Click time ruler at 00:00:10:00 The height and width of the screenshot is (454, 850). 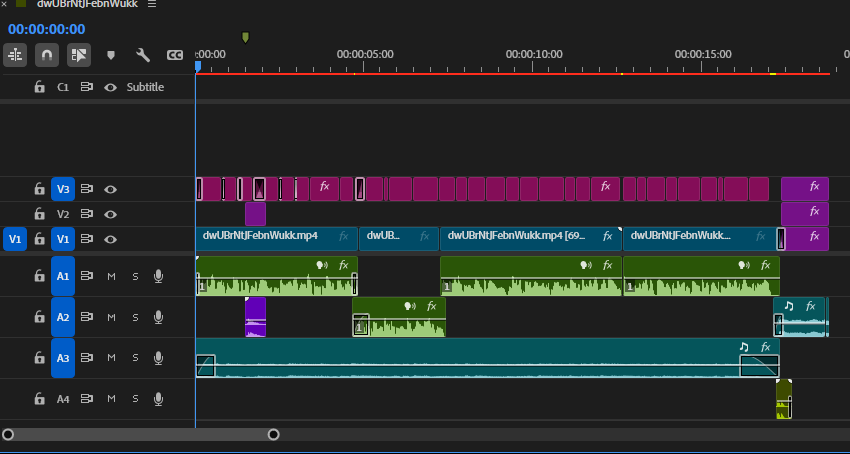[533, 54]
